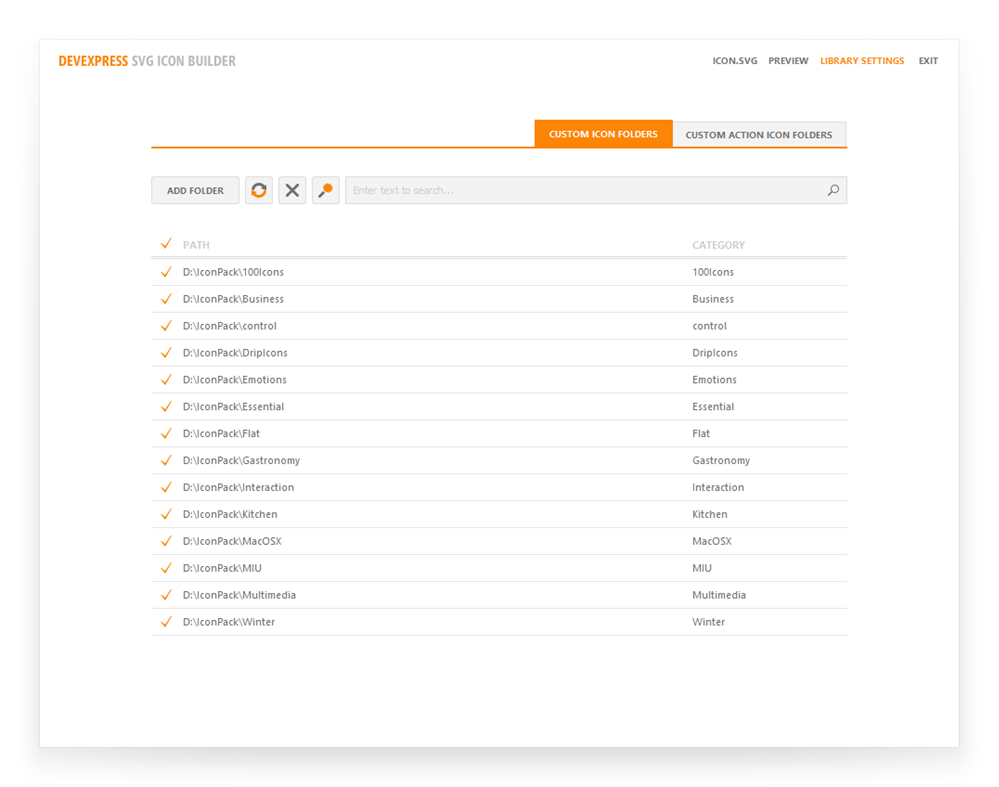Sort by the PATH column header
Viewport: 999px width, 787px height.
[196, 245]
